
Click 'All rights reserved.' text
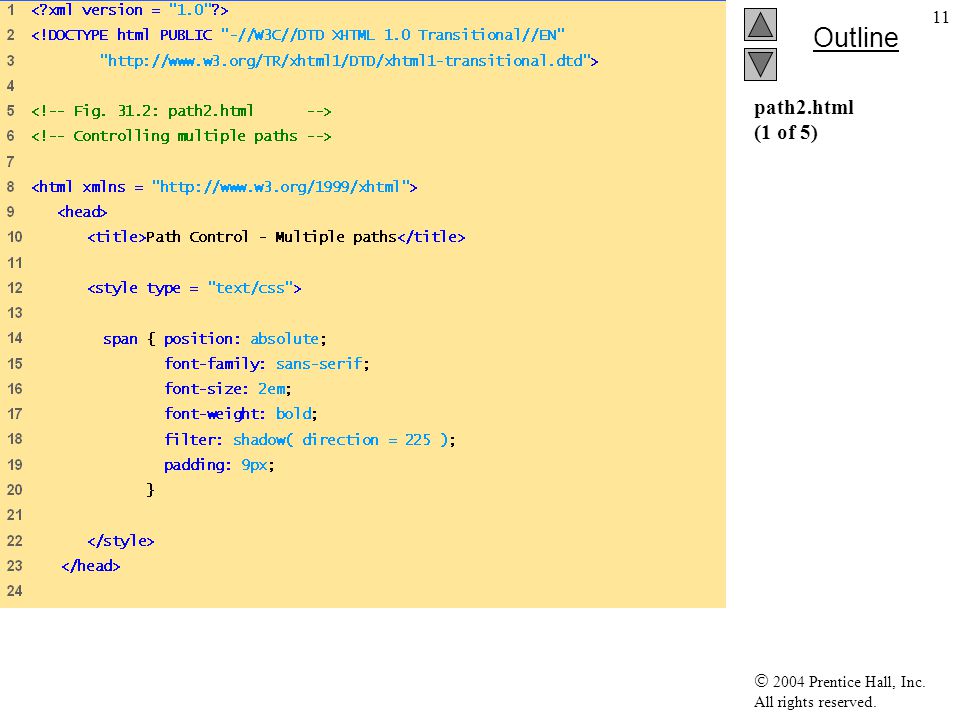tap(815, 702)
